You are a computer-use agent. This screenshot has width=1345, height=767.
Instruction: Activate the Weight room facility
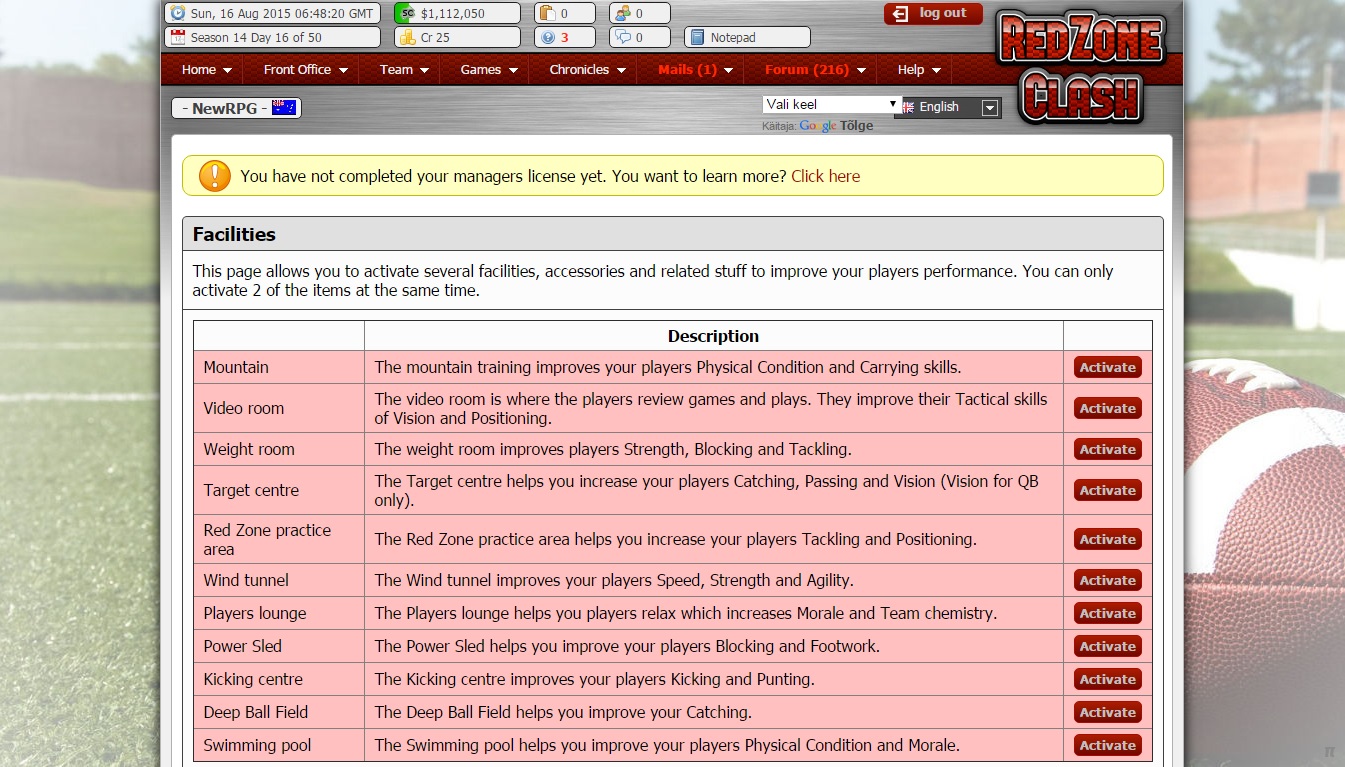tap(1107, 449)
